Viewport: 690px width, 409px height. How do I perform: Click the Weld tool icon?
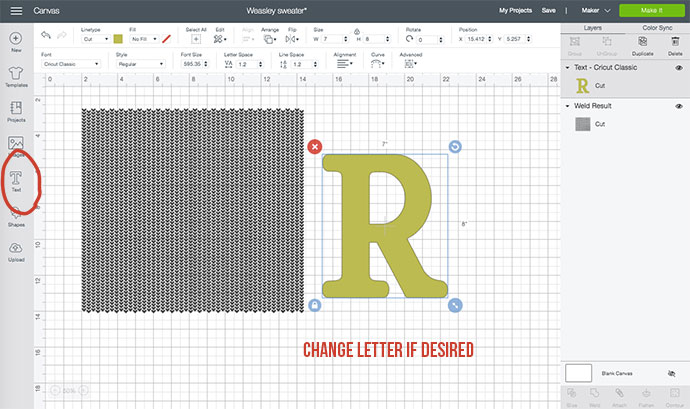tap(595, 393)
